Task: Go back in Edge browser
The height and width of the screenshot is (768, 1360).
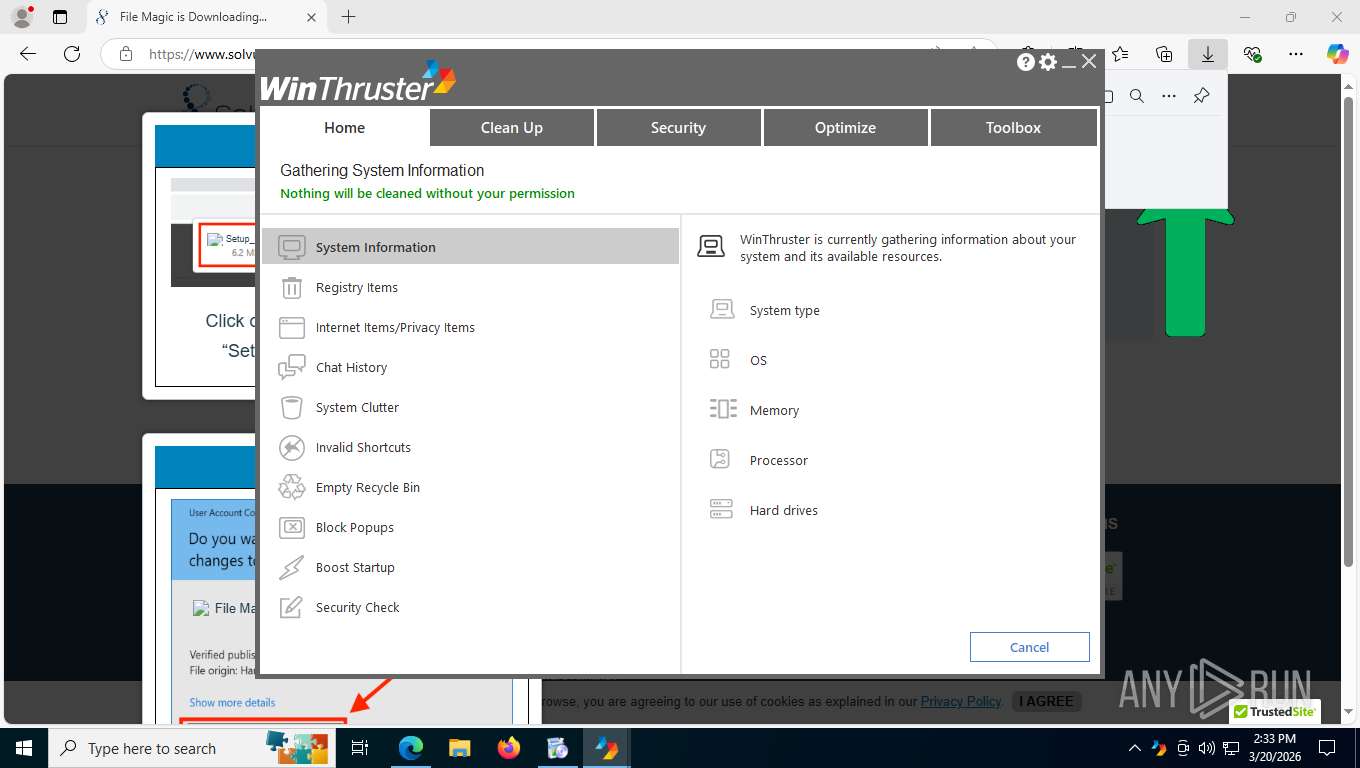Action: click(x=28, y=54)
